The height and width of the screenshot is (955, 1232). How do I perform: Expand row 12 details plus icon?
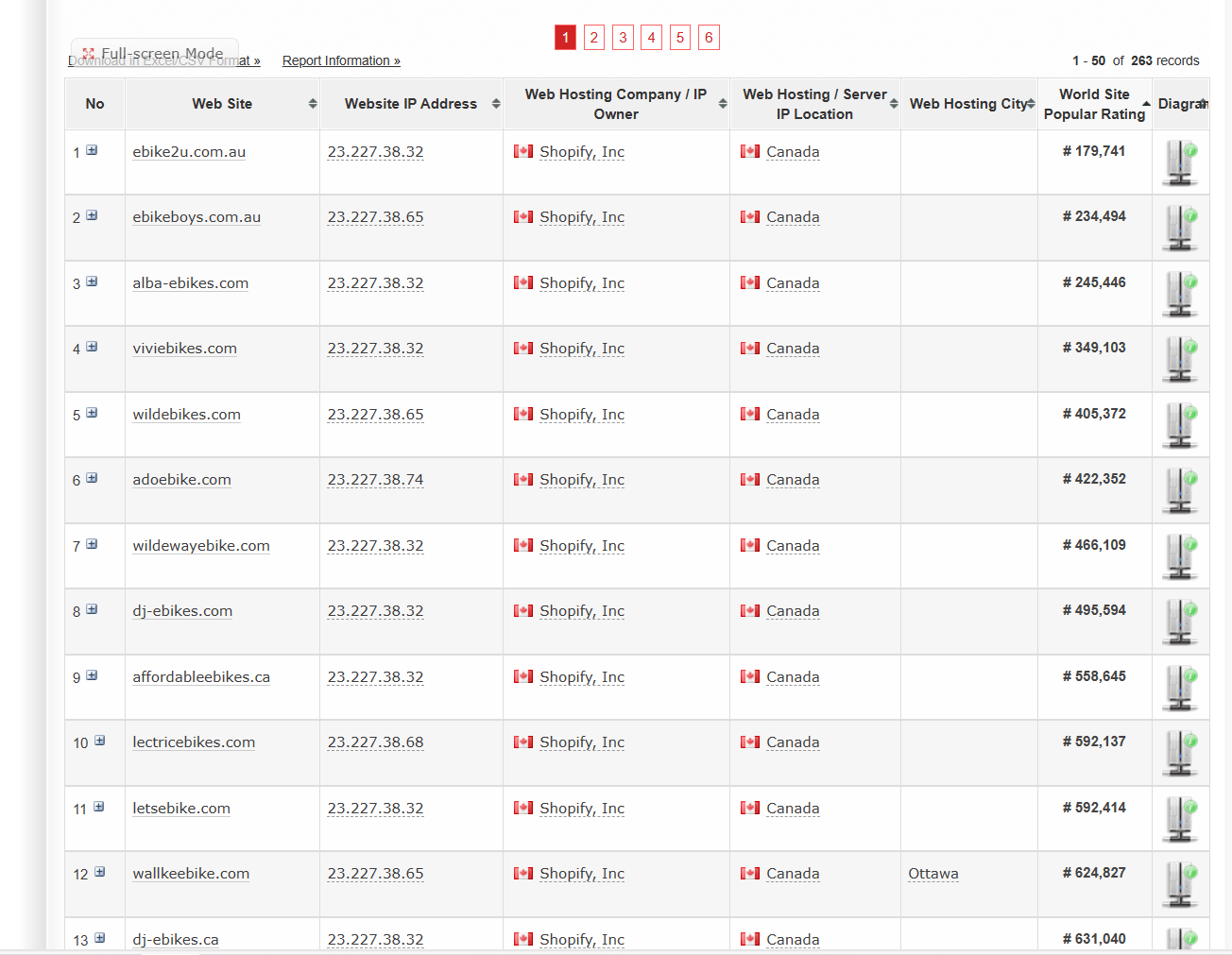(99, 872)
